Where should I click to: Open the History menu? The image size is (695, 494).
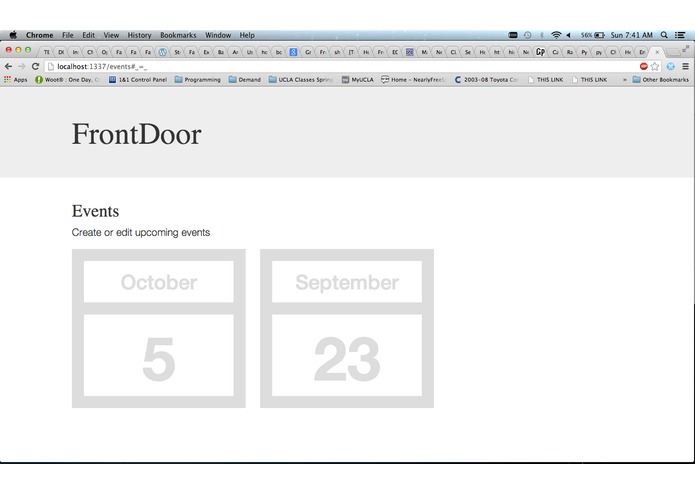tap(140, 35)
